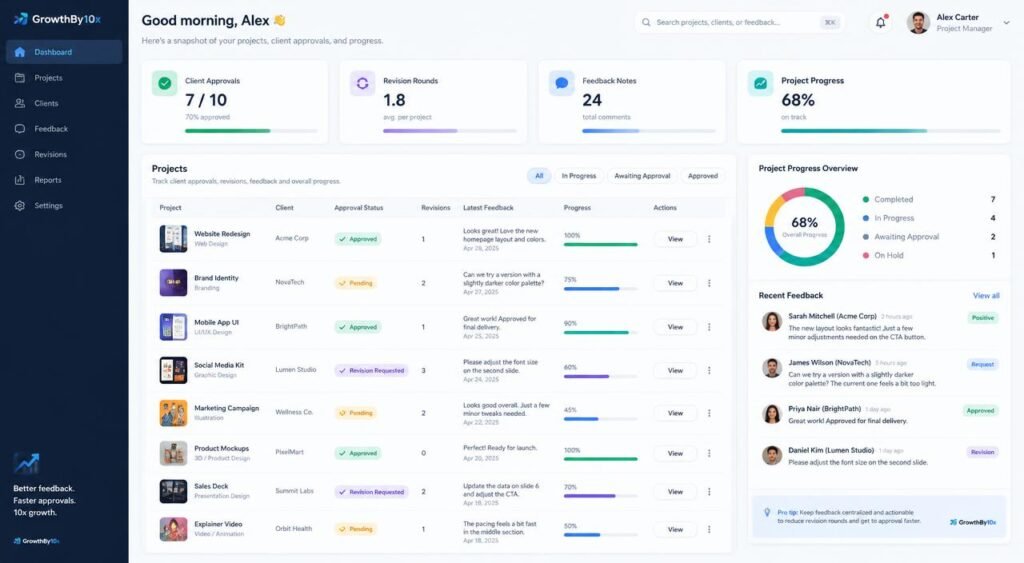
Task: Open the Marketing Campaign thumbnail
Action: click(x=173, y=413)
